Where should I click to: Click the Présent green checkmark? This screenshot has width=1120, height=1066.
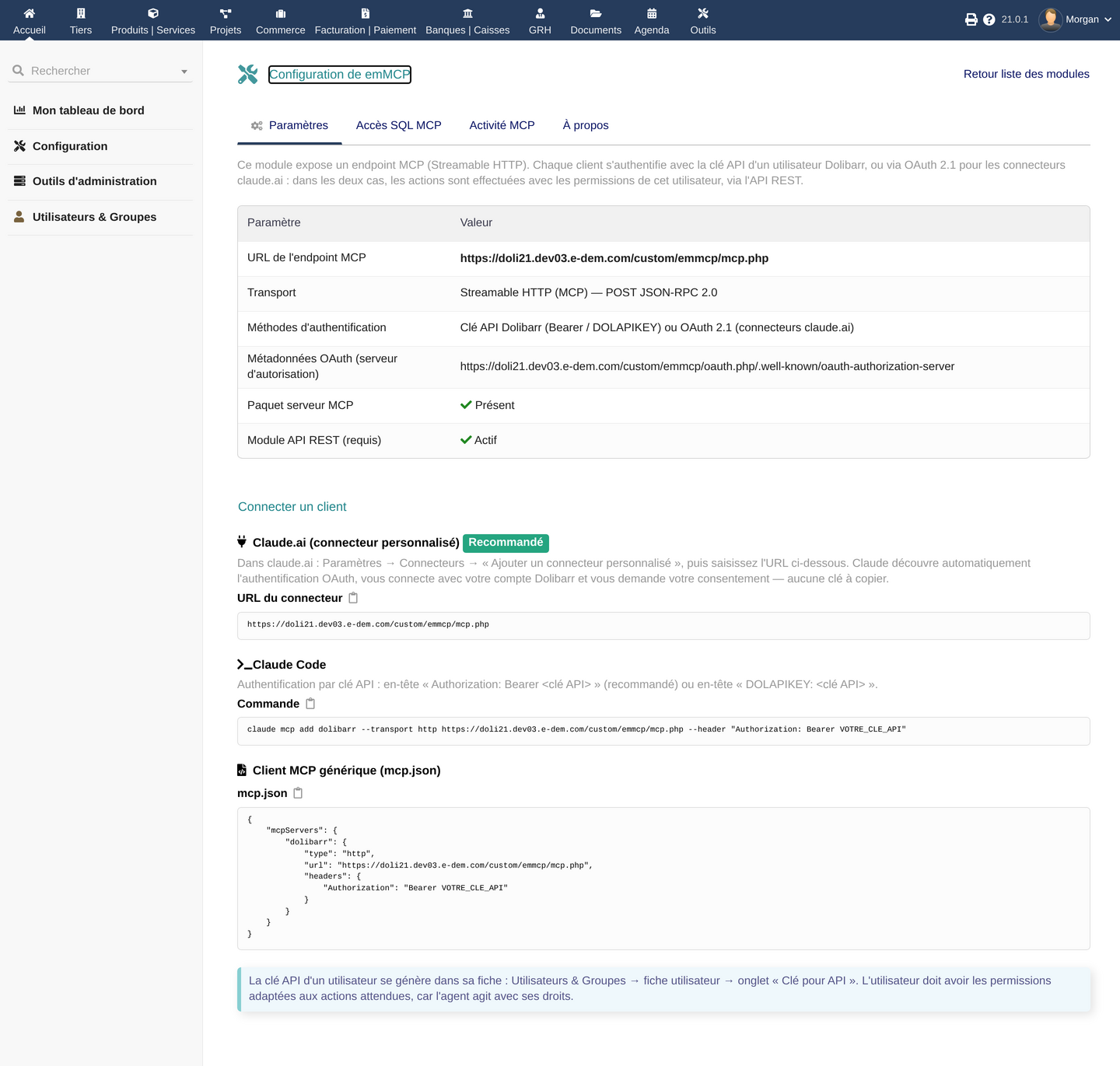pyautogui.click(x=466, y=405)
